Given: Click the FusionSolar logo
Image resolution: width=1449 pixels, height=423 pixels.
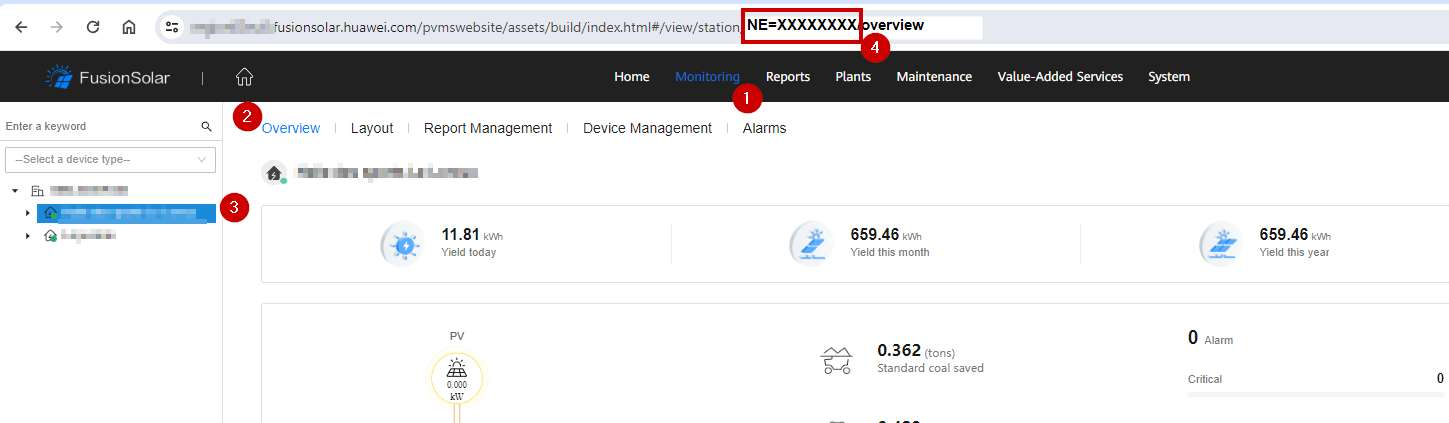Looking at the screenshot, I should click(108, 77).
